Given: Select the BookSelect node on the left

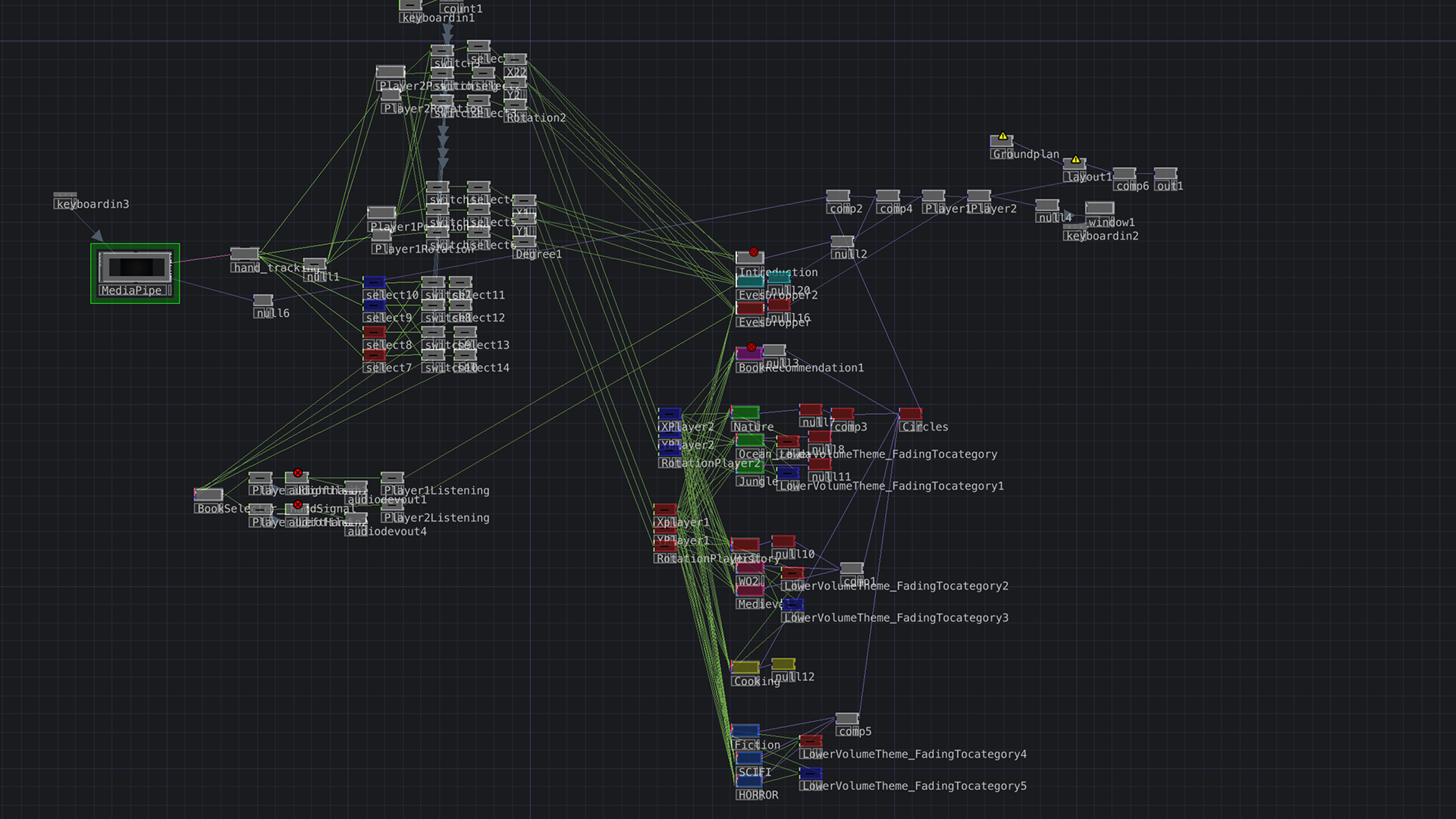Looking at the screenshot, I should 209,495.
